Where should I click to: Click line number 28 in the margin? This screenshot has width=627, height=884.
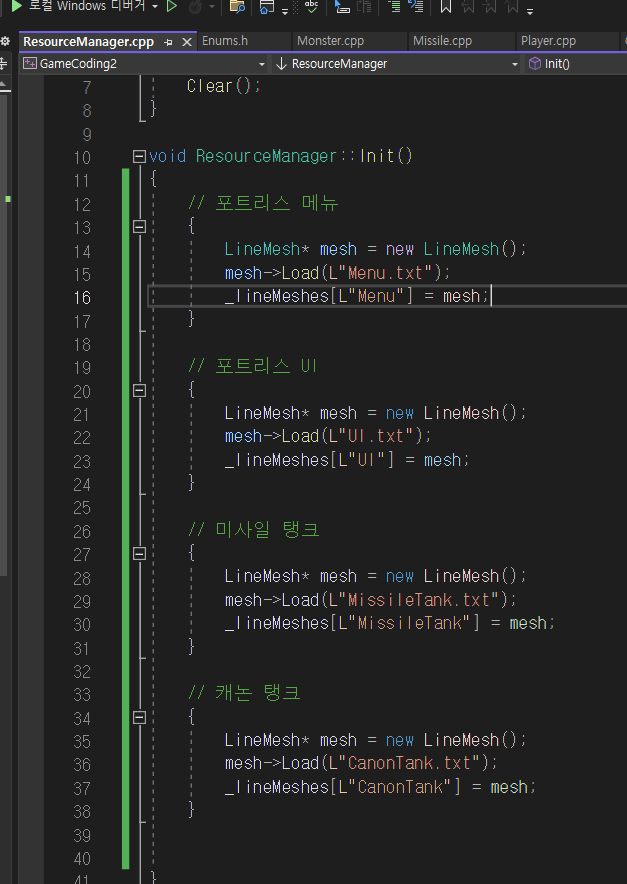point(82,578)
